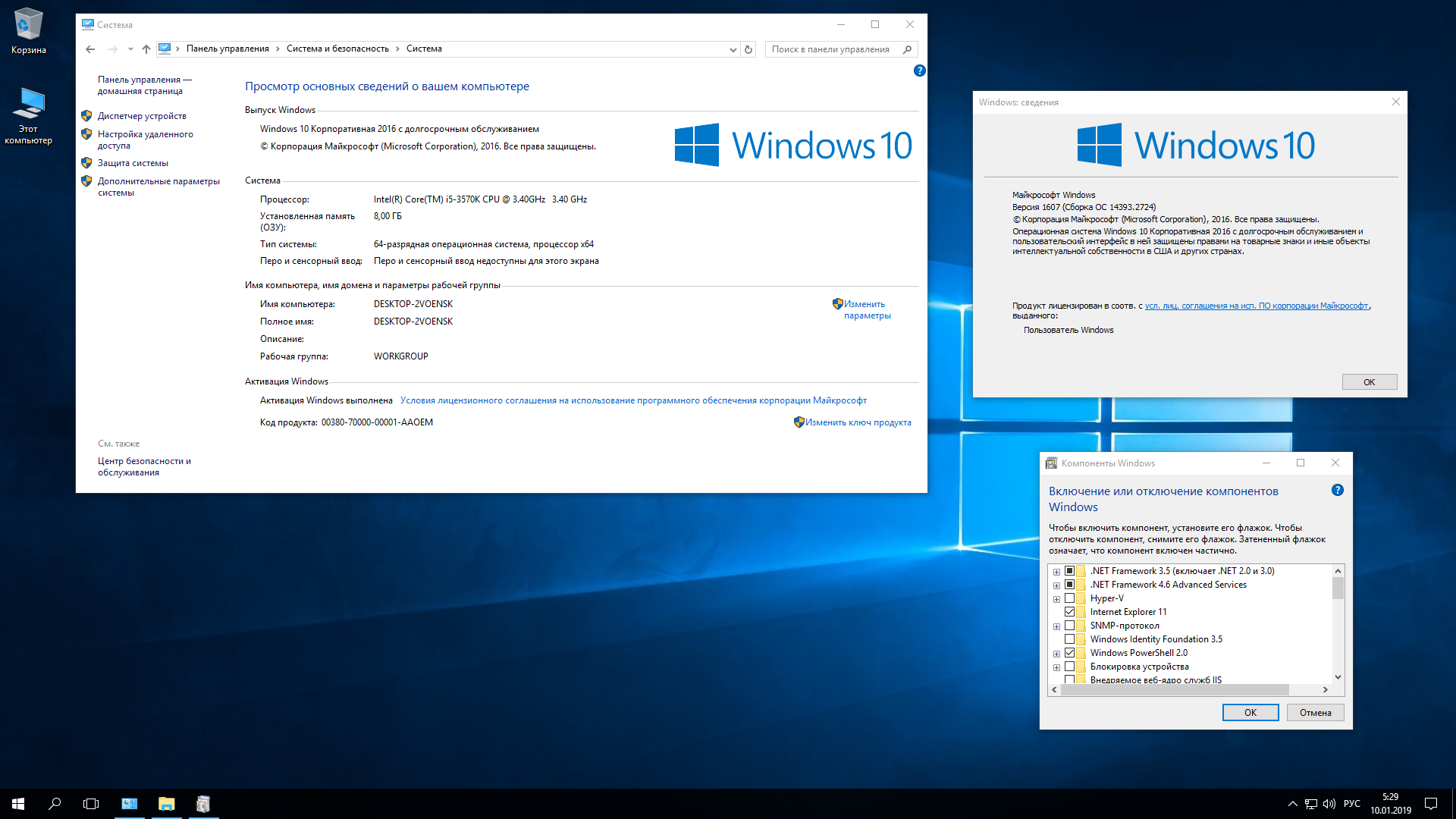The height and width of the screenshot is (819, 1456).
Task: Uncheck Windows PowerShell 2.0
Action: tap(1069, 653)
